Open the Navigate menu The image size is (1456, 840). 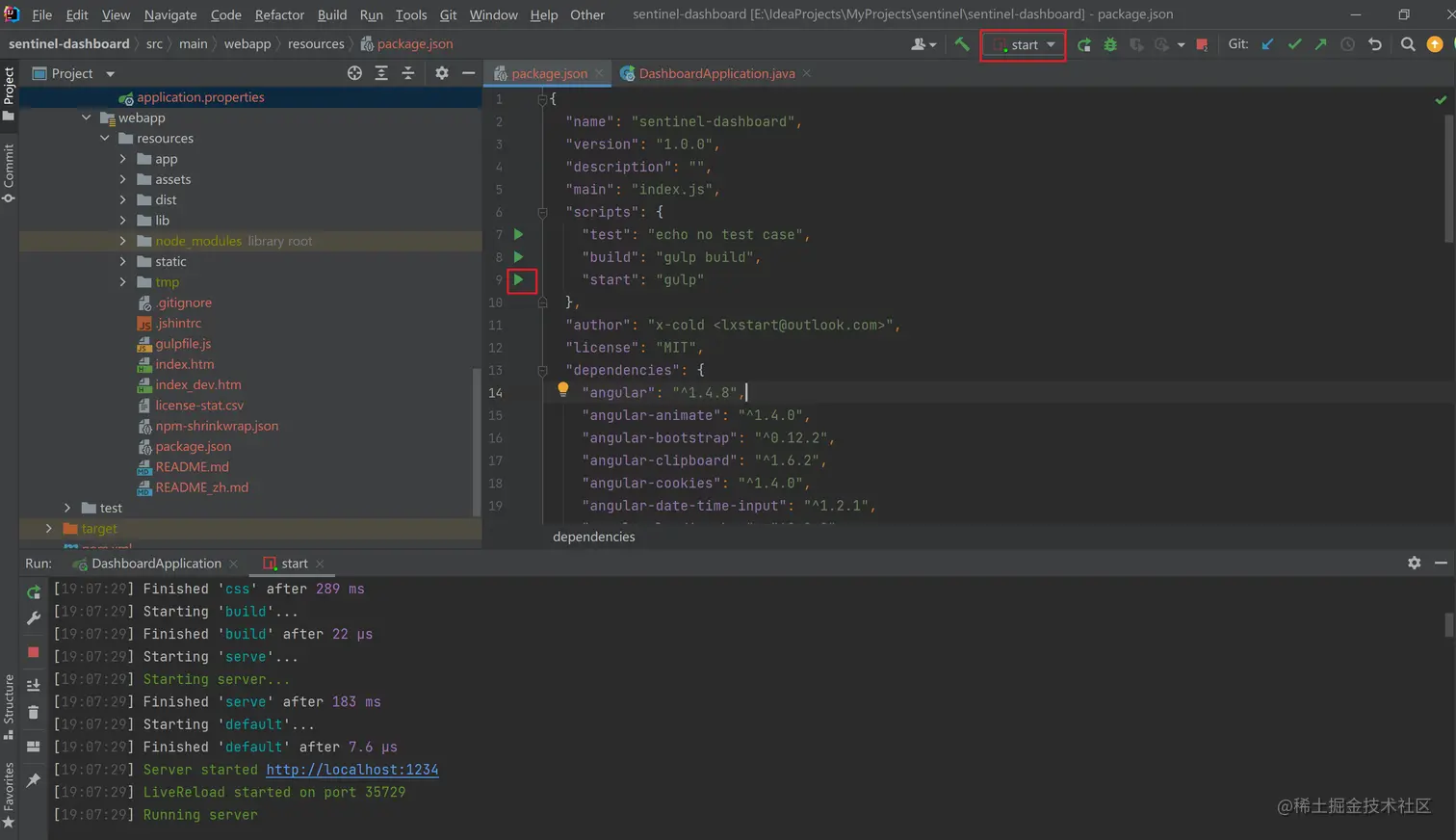pos(170,14)
